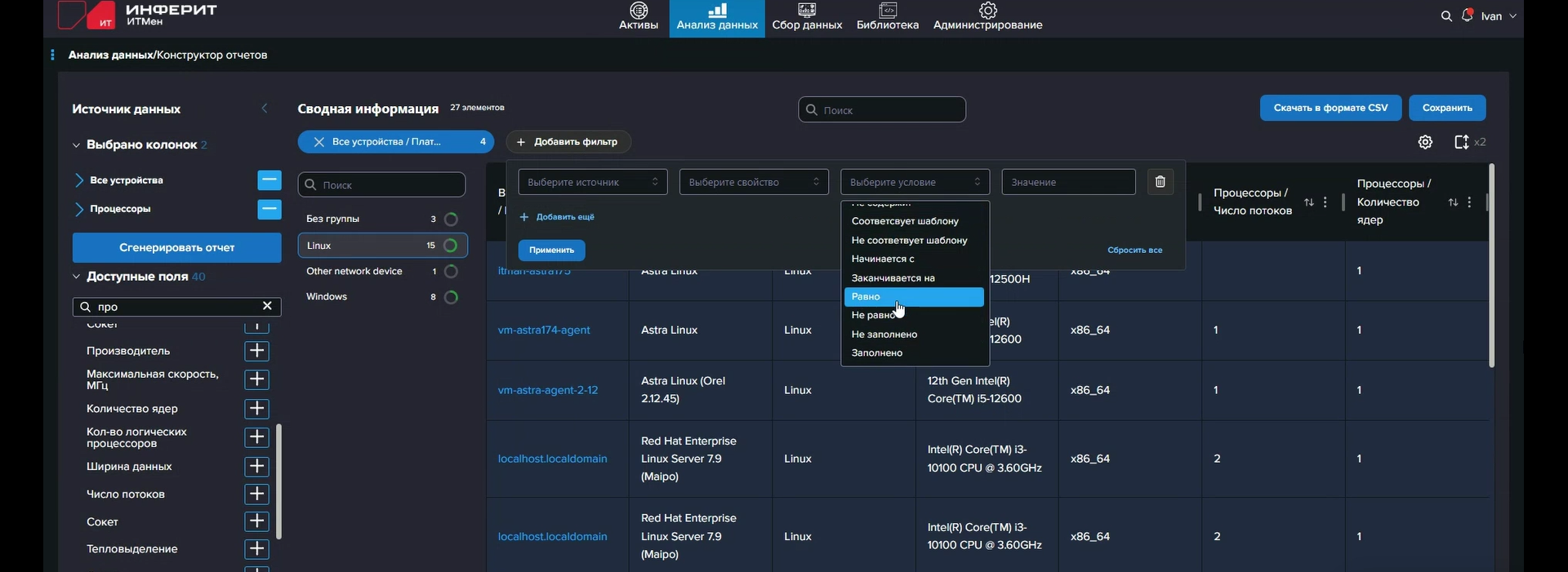Open table settings gear icon

tap(1425, 142)
